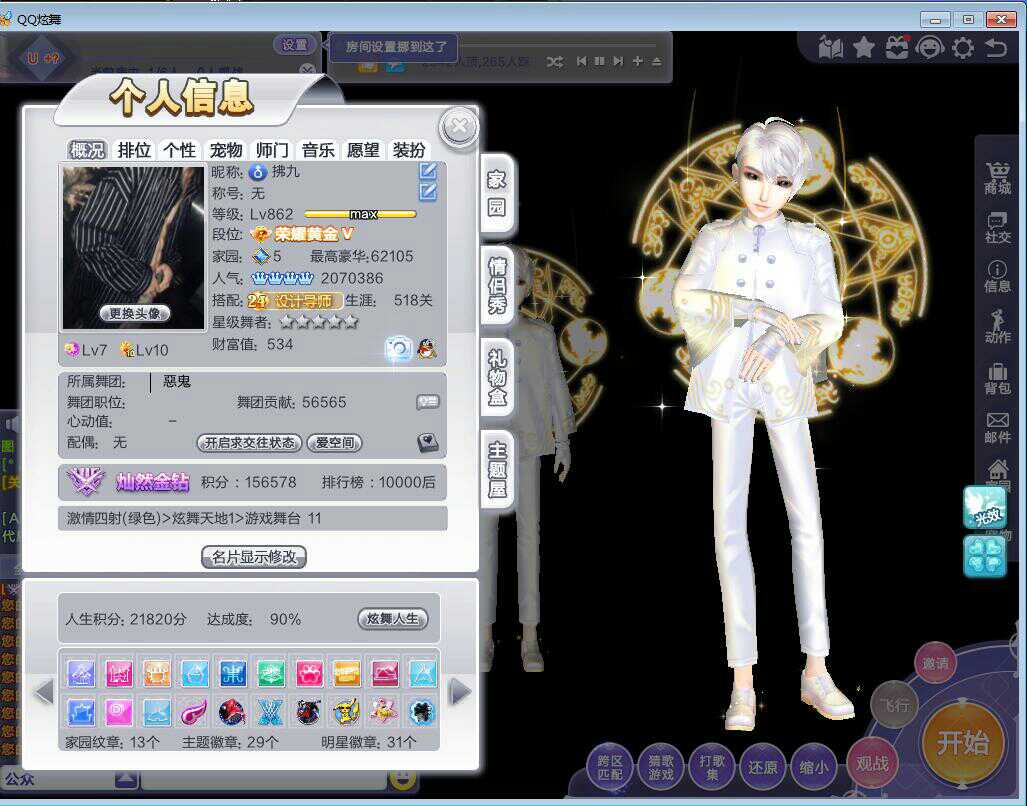Open the dance group message icon

(x=428, y=402)
